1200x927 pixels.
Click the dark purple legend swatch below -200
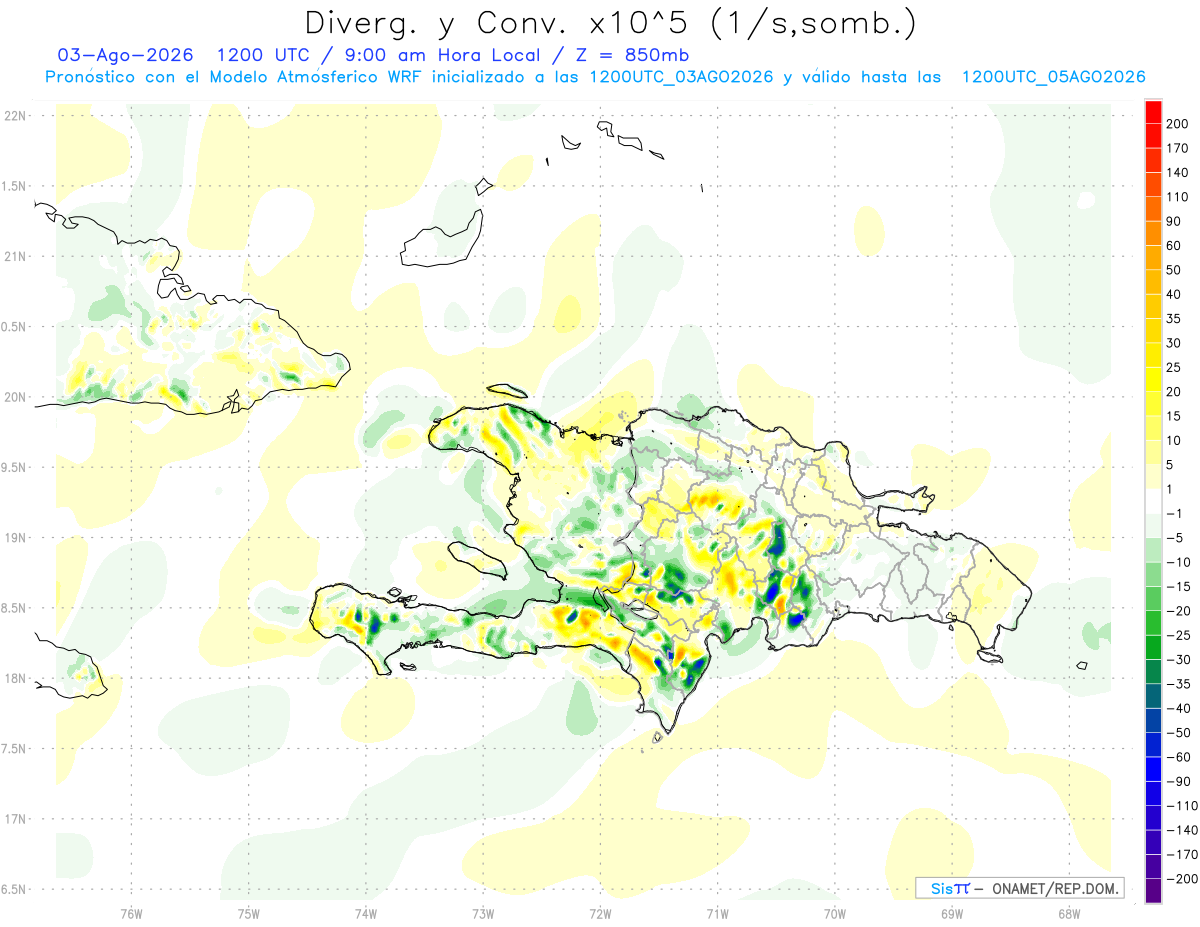pyautogui.click(x=1153, y=890)
